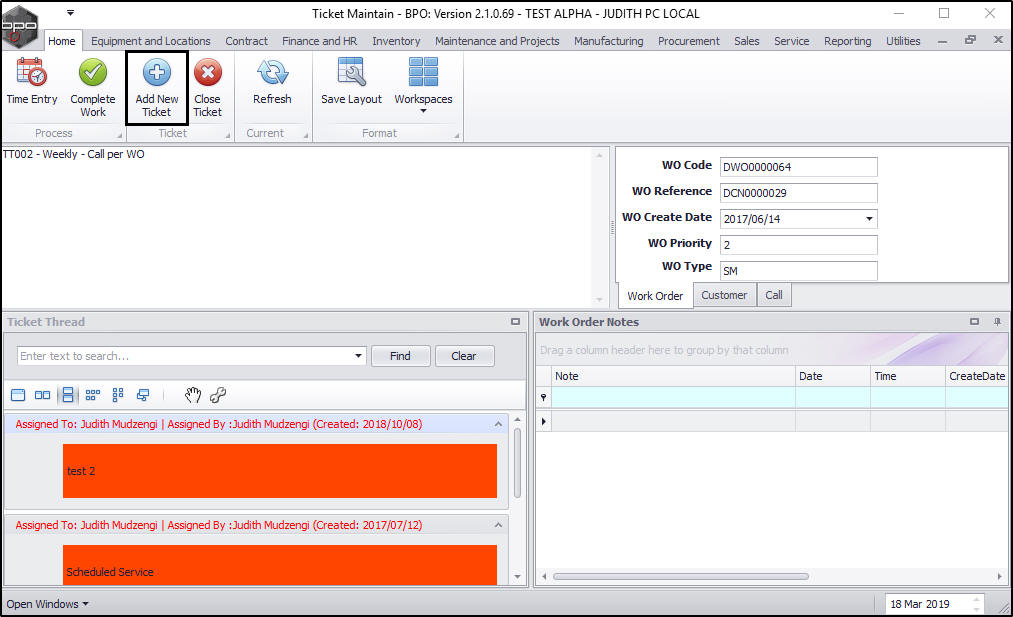Select single card view icon in Ticket Thread
The image size is (1013, 617).
pos(18,395)
